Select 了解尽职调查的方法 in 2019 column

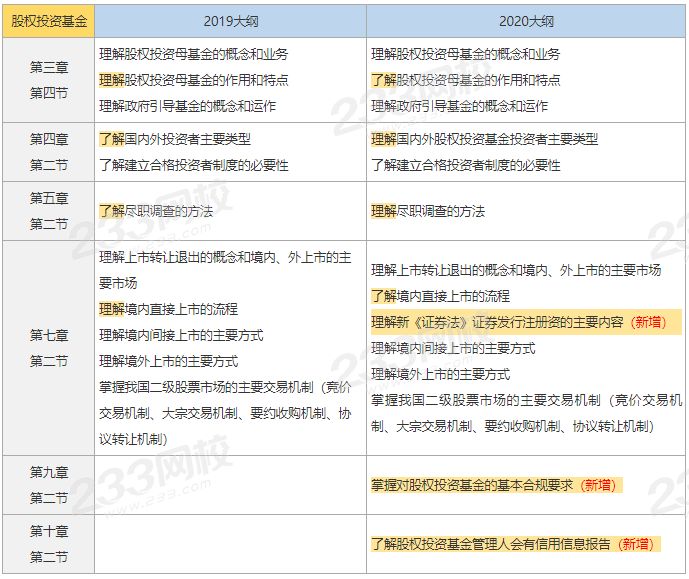[x=156, y=211]
